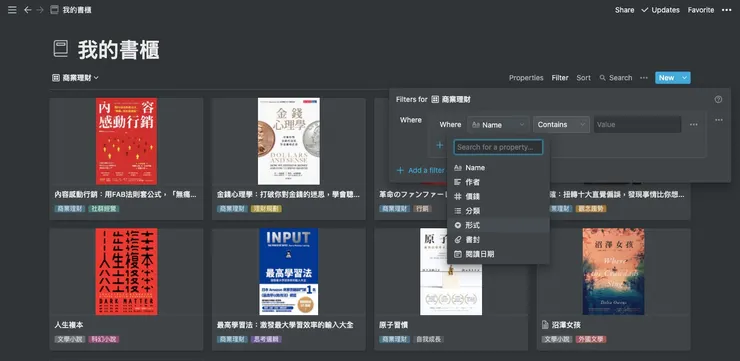Click the page icon beside 我的書櫃 breadcrumb

[54, 10]
